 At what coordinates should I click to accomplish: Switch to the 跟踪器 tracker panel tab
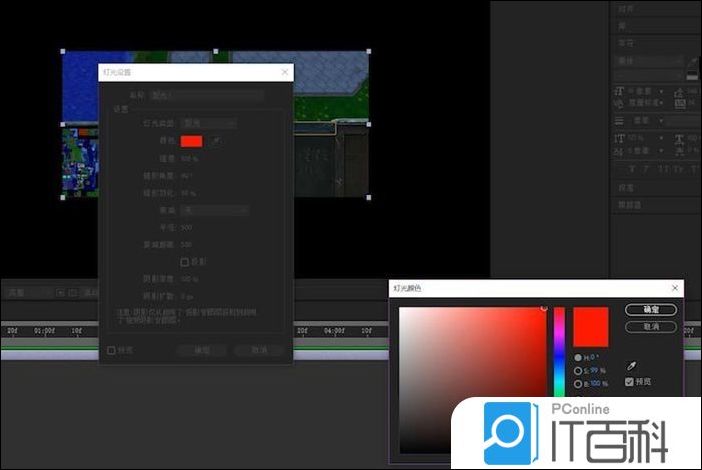[x=629, y=205]
